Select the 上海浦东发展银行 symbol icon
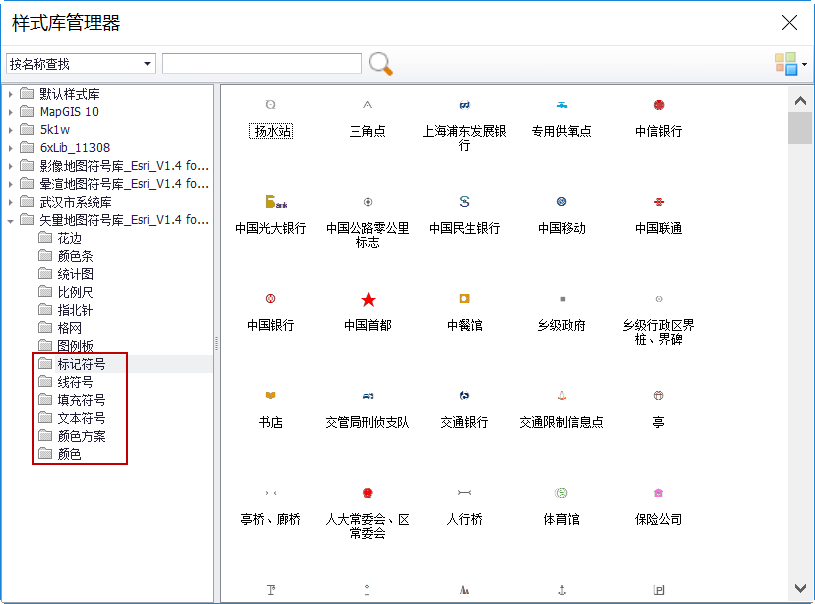This screenshot has height=604, width=815. click(465, 104)
